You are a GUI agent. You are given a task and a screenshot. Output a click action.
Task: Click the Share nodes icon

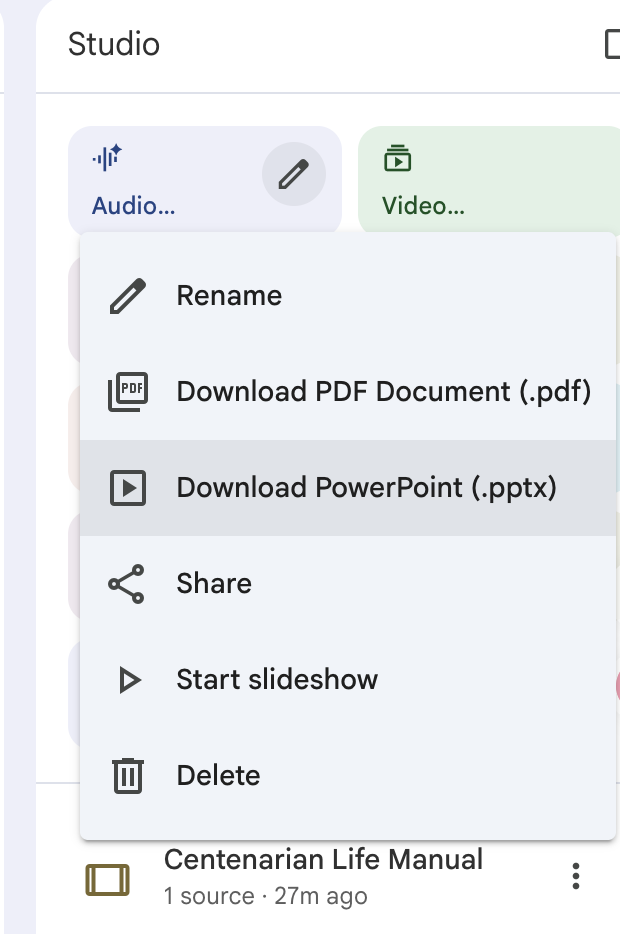click(127, 584)
